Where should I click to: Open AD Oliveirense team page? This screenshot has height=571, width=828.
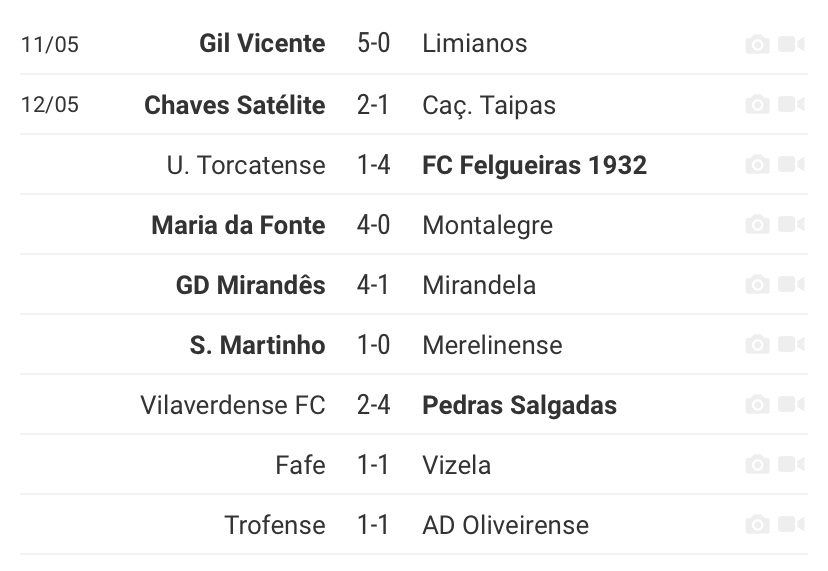coord(505,526)
